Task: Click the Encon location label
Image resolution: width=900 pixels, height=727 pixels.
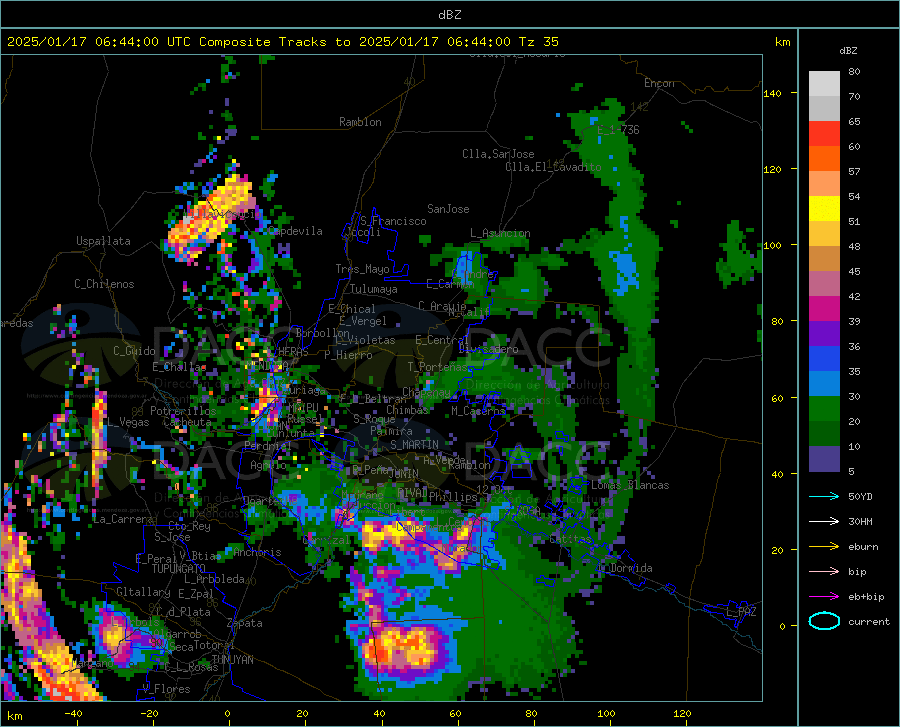Action: point(660,83)
